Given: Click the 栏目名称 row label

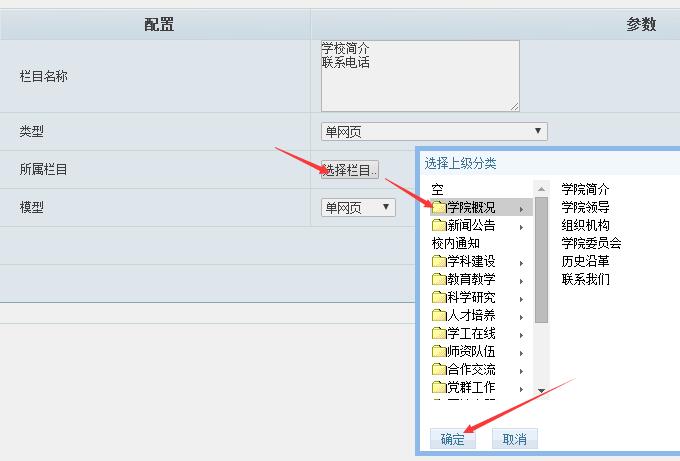Looking at the screenshot, I should pos(43,76).
